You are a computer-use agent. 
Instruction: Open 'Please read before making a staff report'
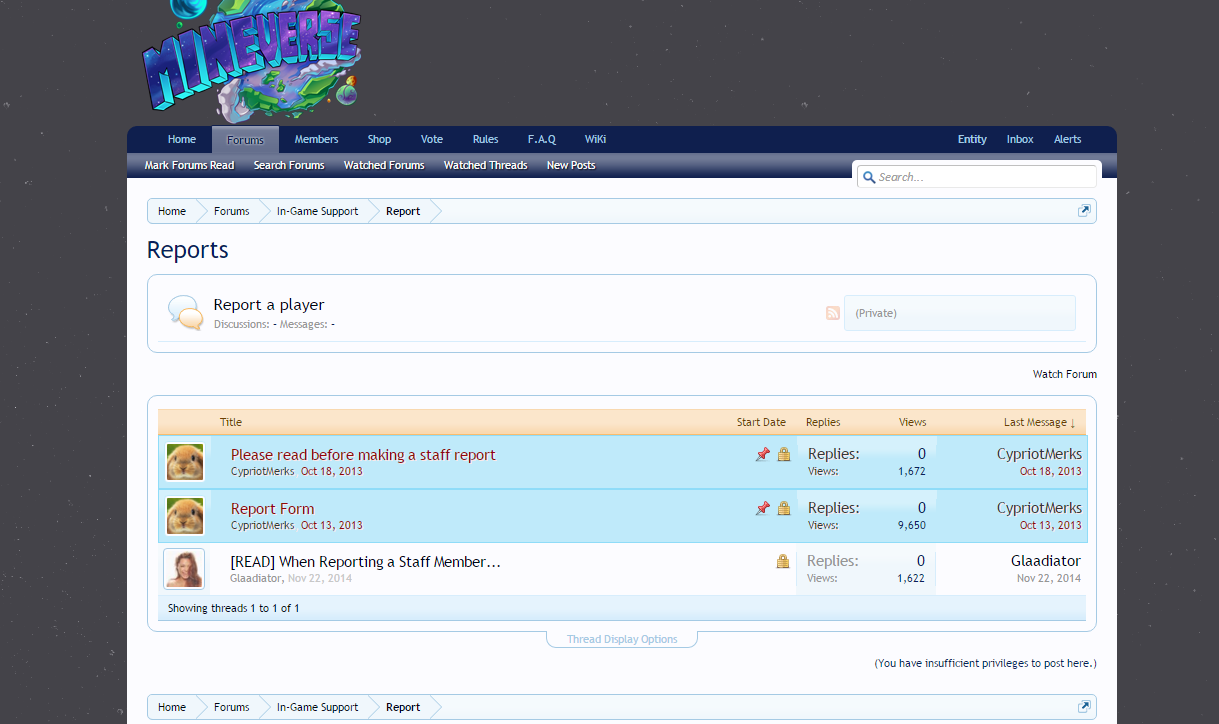(363, 454)
